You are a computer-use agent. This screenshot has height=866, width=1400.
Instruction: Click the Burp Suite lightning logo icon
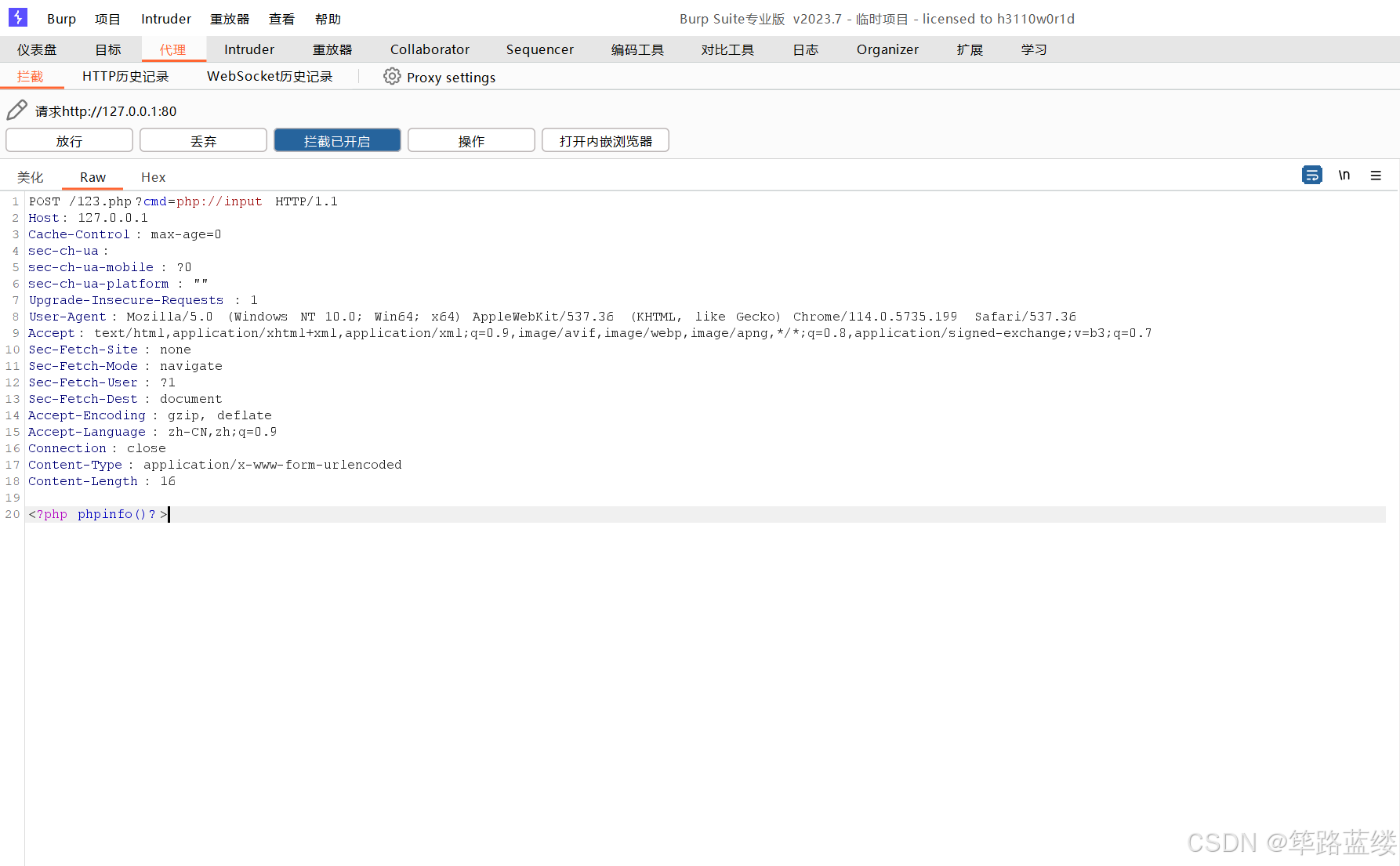(x=17, y=17)
